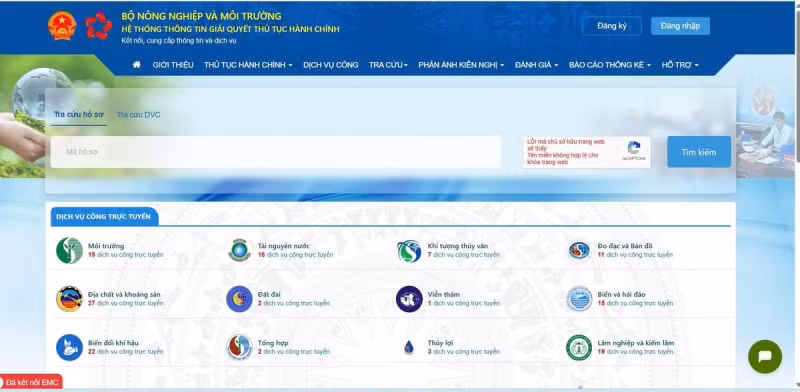Viewport: 800px width, 392px height.
Task: Open the Thủy lợi link text
Action: click(440, 343)
